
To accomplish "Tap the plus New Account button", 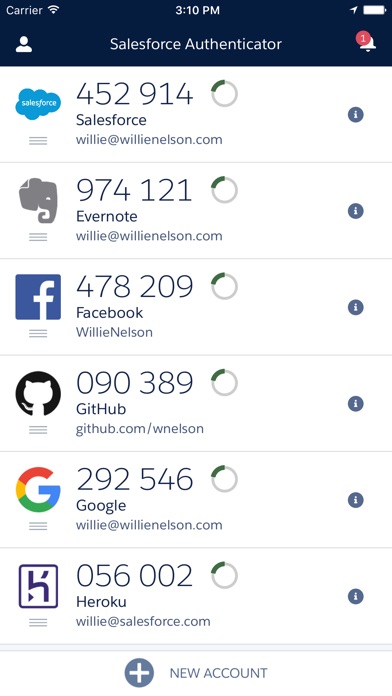I will tap(139, 673).
